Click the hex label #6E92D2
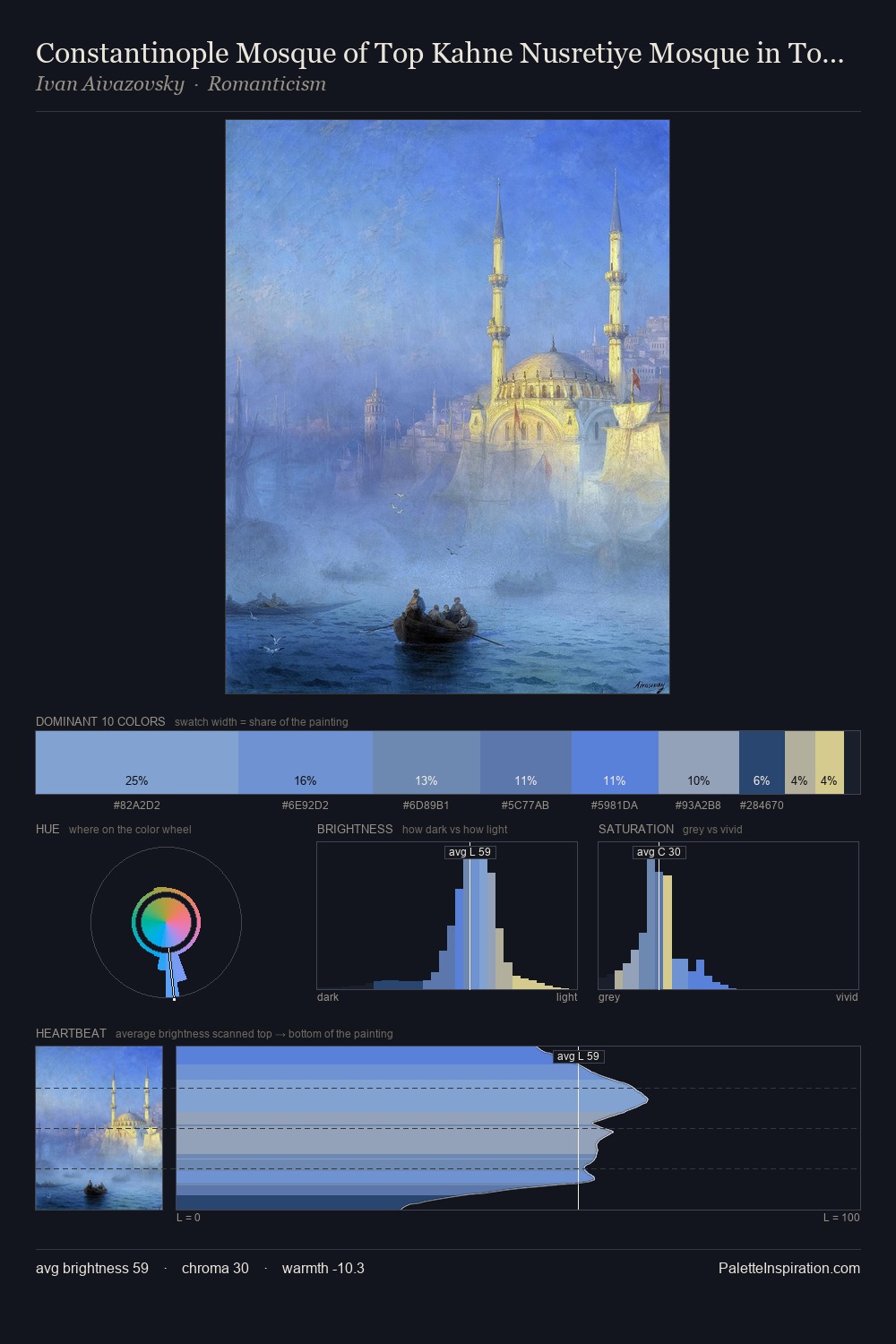The height and width of the screenshot is (1344, 896). tap(306, 806)
